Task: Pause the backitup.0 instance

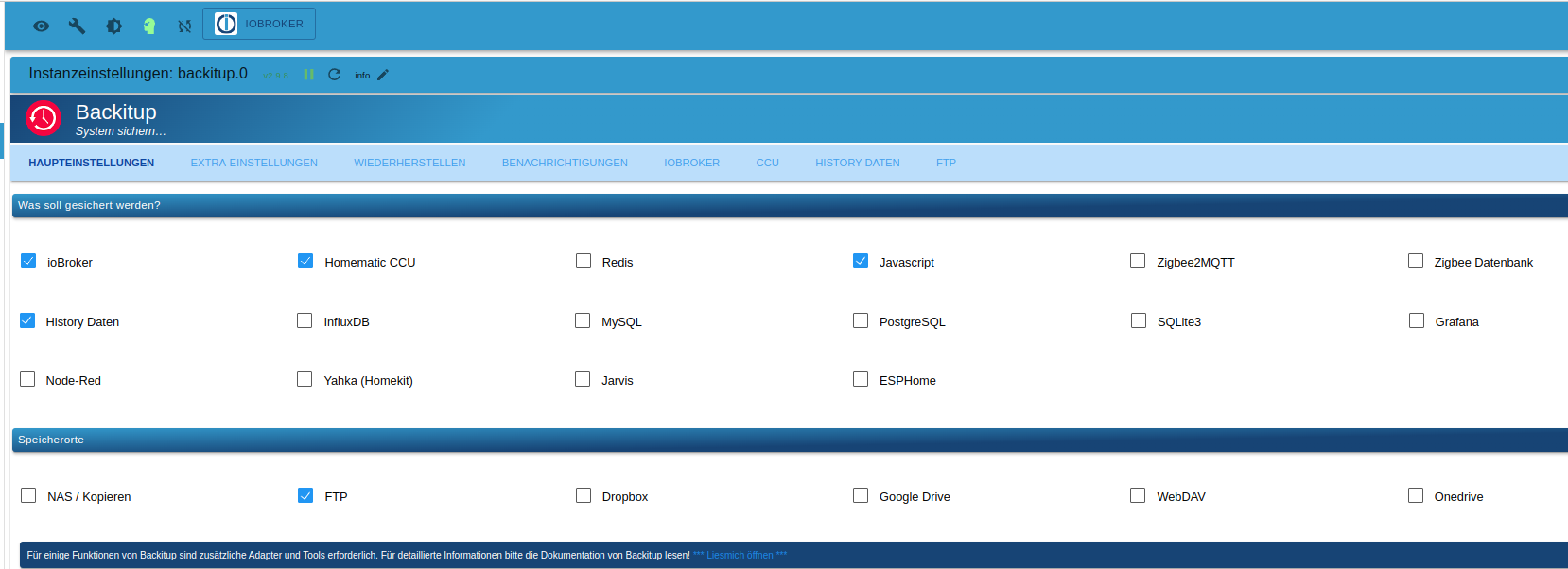Action: (x=308, y=75)
